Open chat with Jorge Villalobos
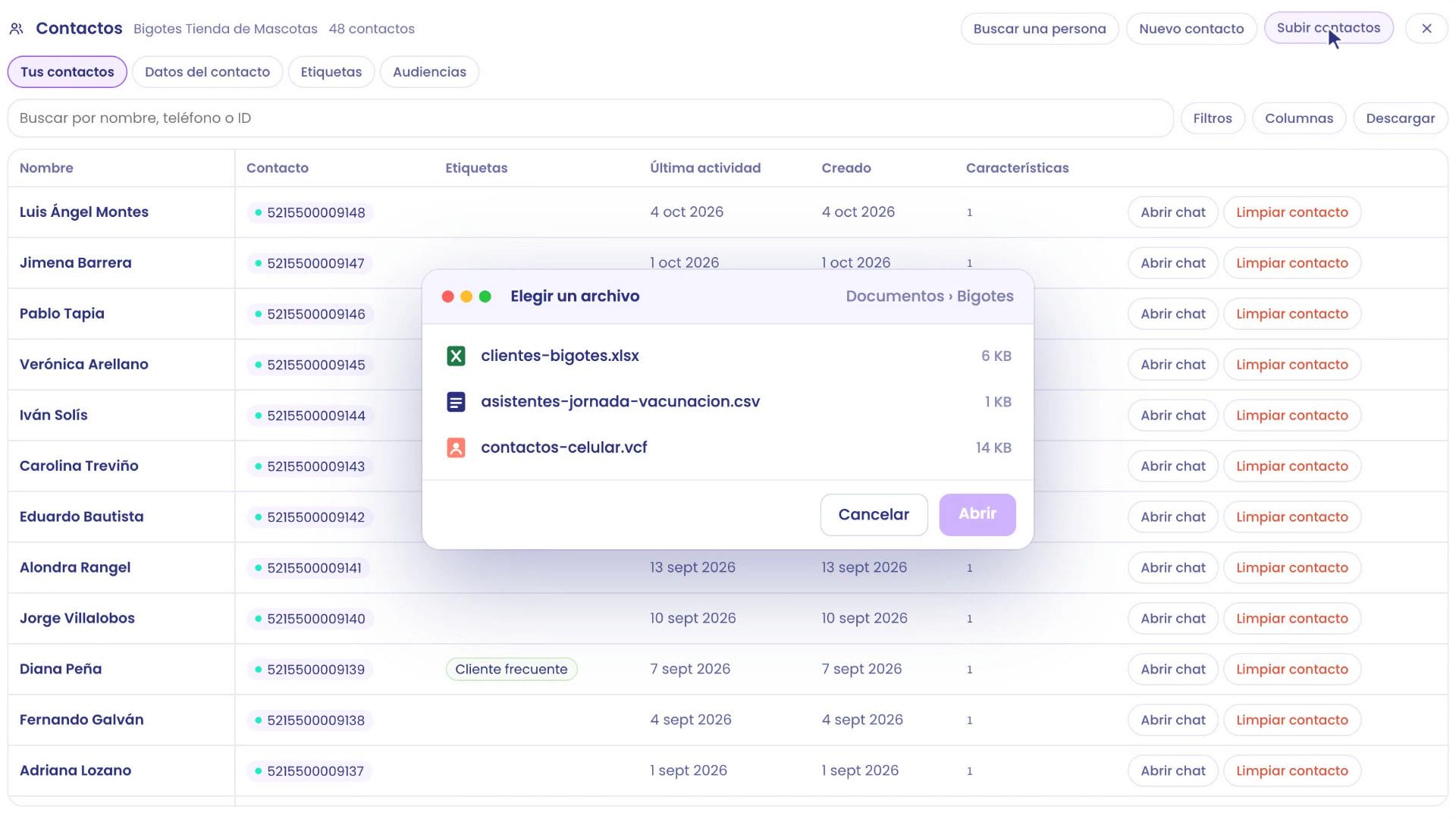 (1172, 619)
